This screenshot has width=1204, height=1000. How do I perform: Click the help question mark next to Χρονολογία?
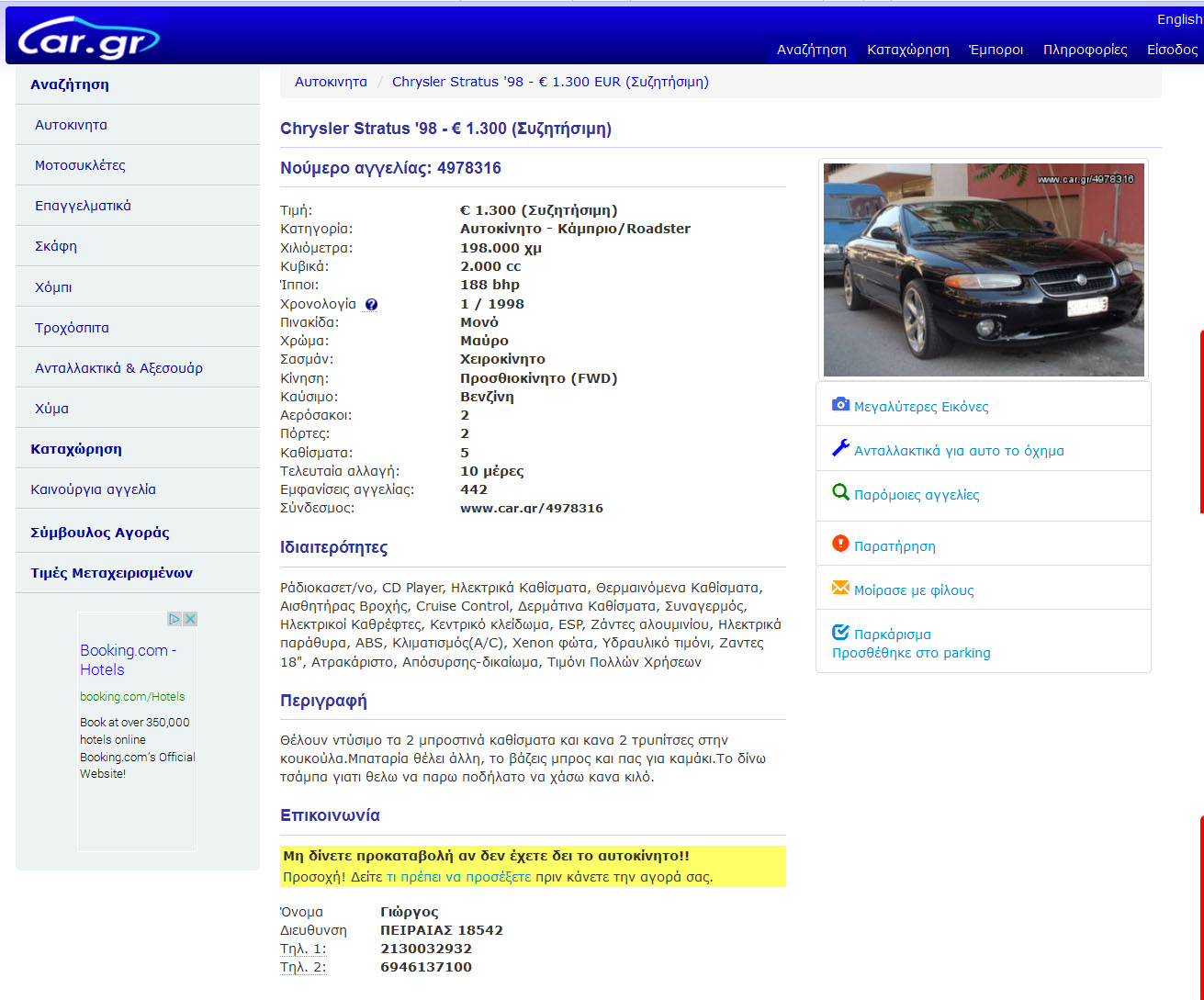[x=371, y=305]
